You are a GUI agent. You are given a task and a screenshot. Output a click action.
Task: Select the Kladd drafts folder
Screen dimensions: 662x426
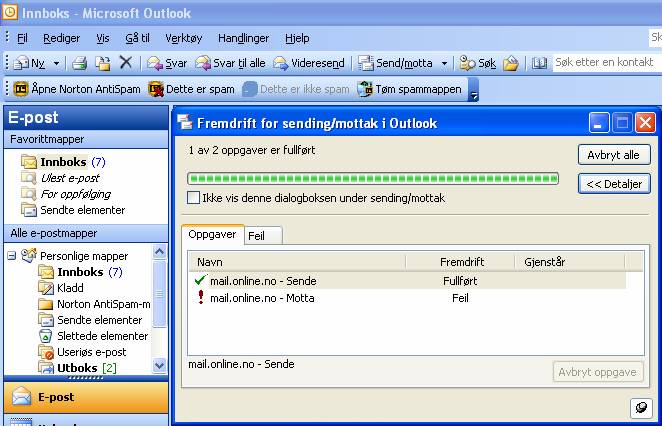tap(61, 288)
